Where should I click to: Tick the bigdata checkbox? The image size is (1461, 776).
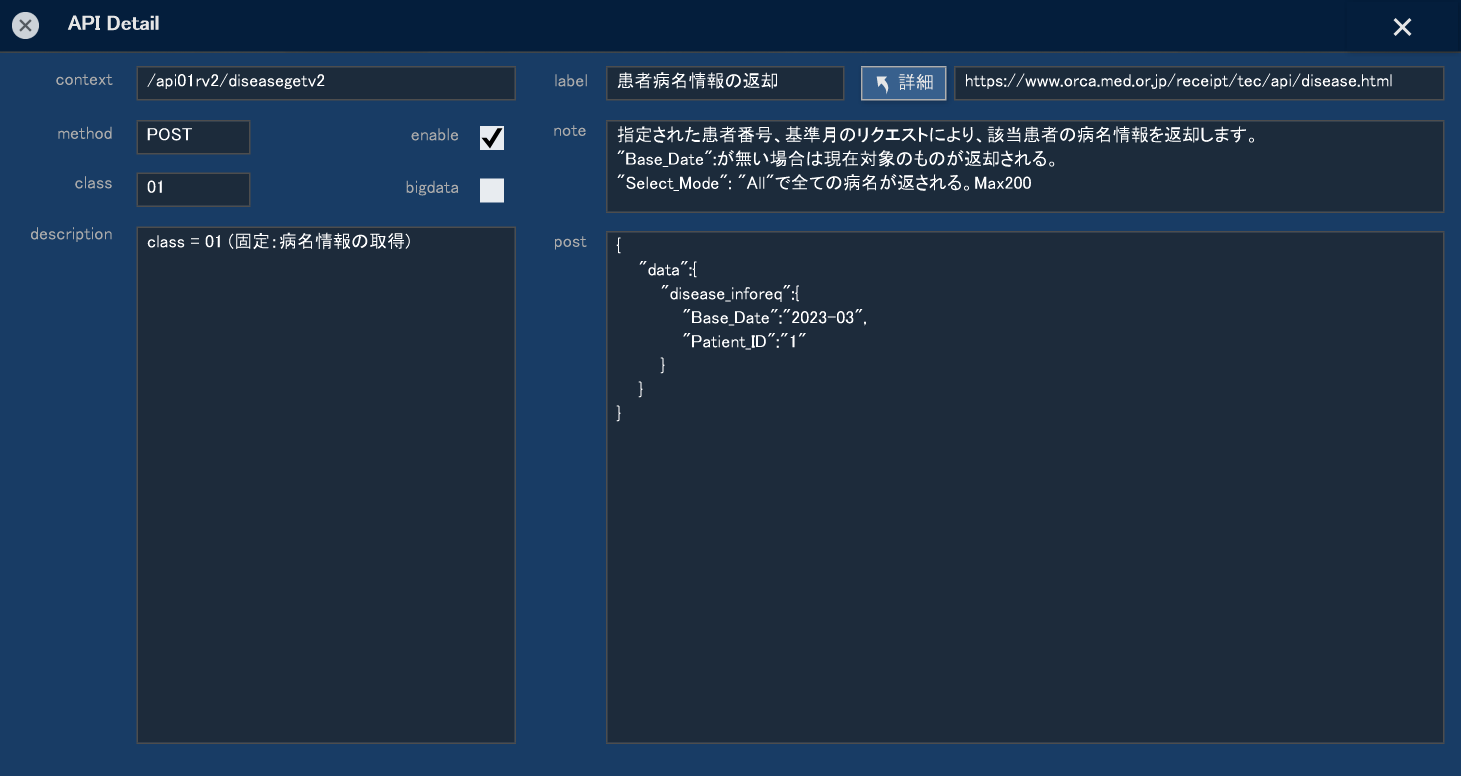pos(491,190)
